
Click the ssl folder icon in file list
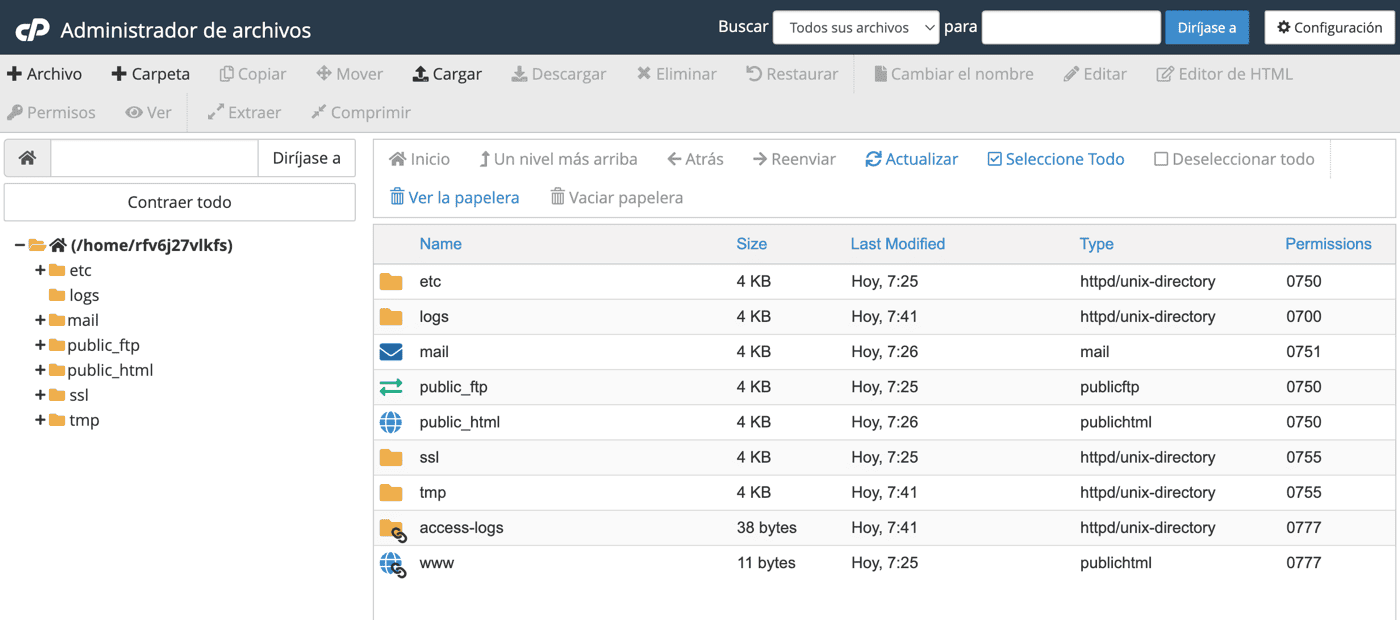(x=391, y=458)
